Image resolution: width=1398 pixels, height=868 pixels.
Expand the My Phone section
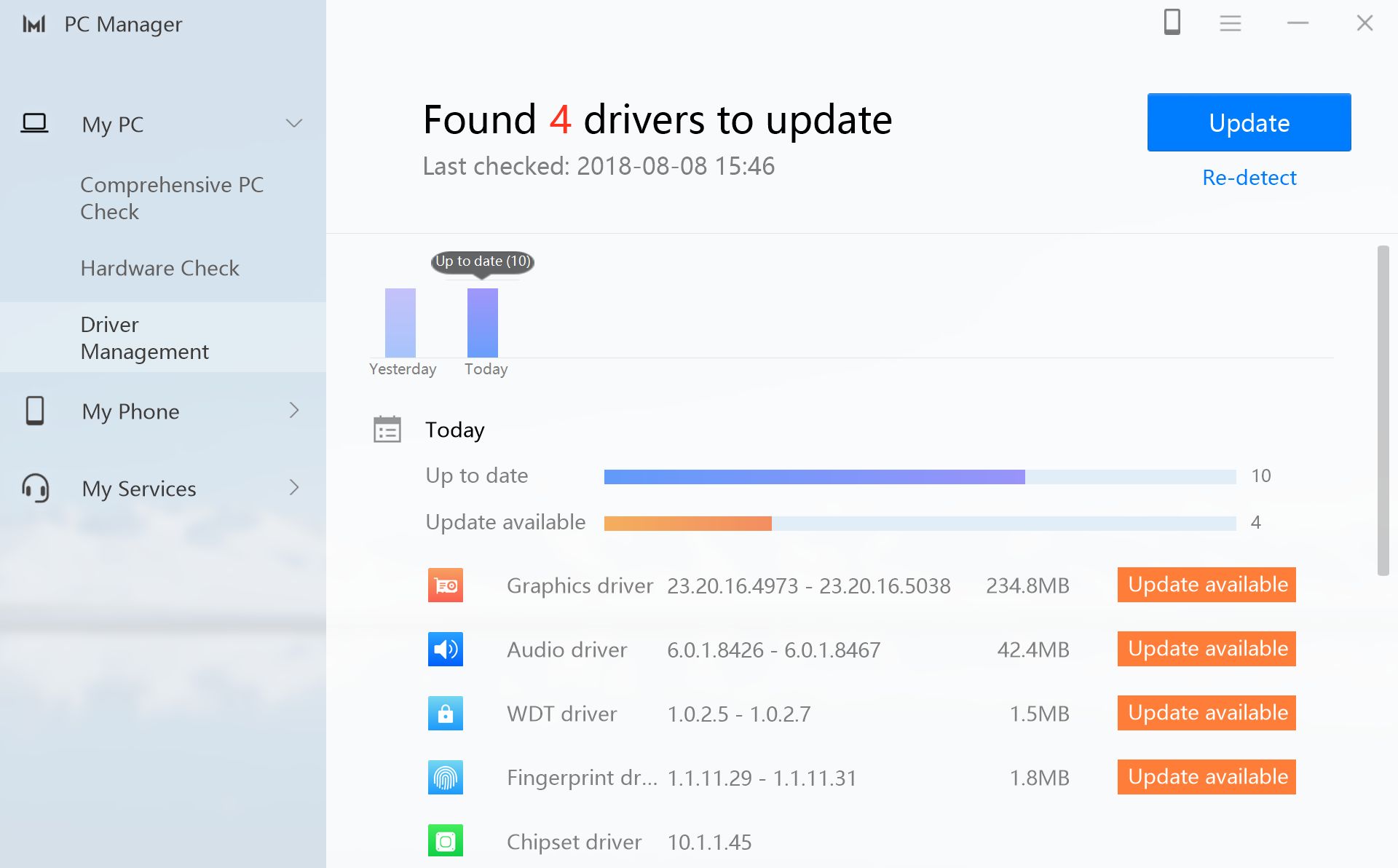click(293, 411)
